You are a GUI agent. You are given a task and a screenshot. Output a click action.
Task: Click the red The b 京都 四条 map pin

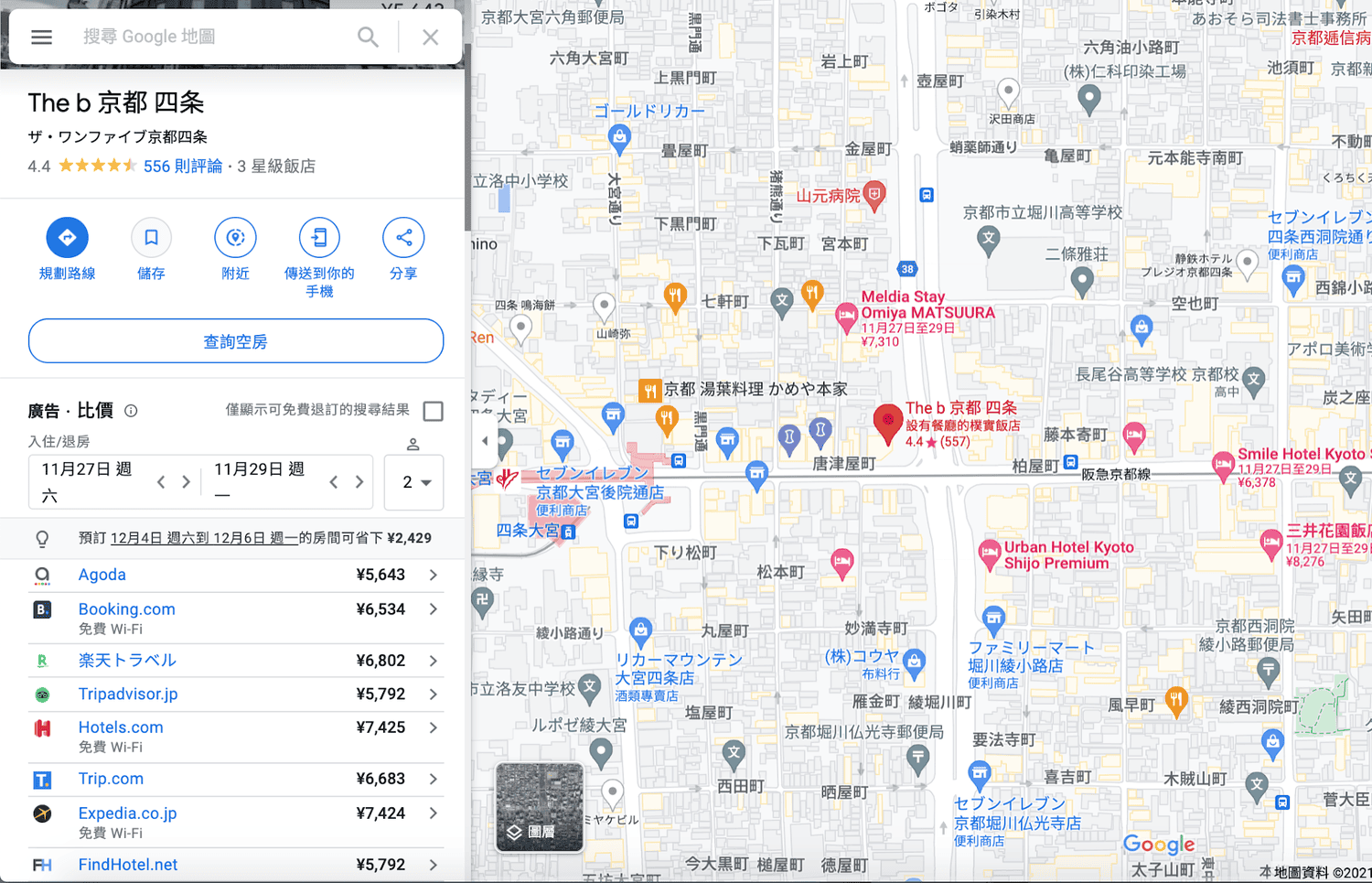887,424
